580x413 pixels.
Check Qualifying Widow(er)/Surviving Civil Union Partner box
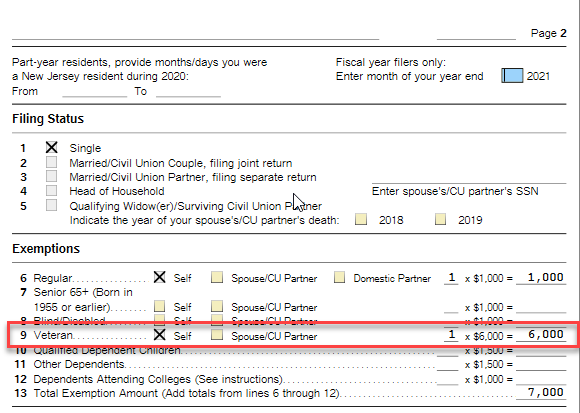pos(51,205)
